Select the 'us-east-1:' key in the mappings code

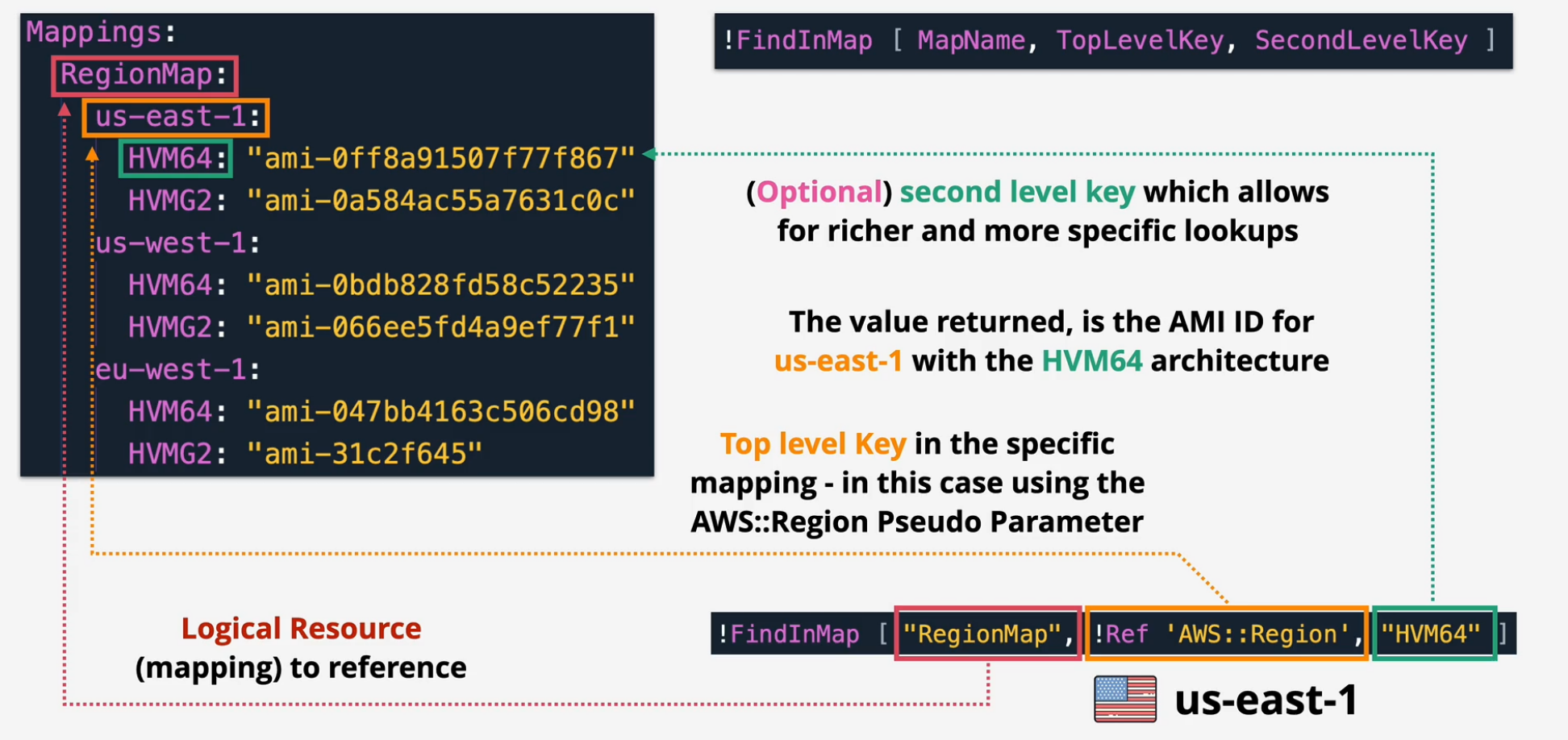coord(175,117)
